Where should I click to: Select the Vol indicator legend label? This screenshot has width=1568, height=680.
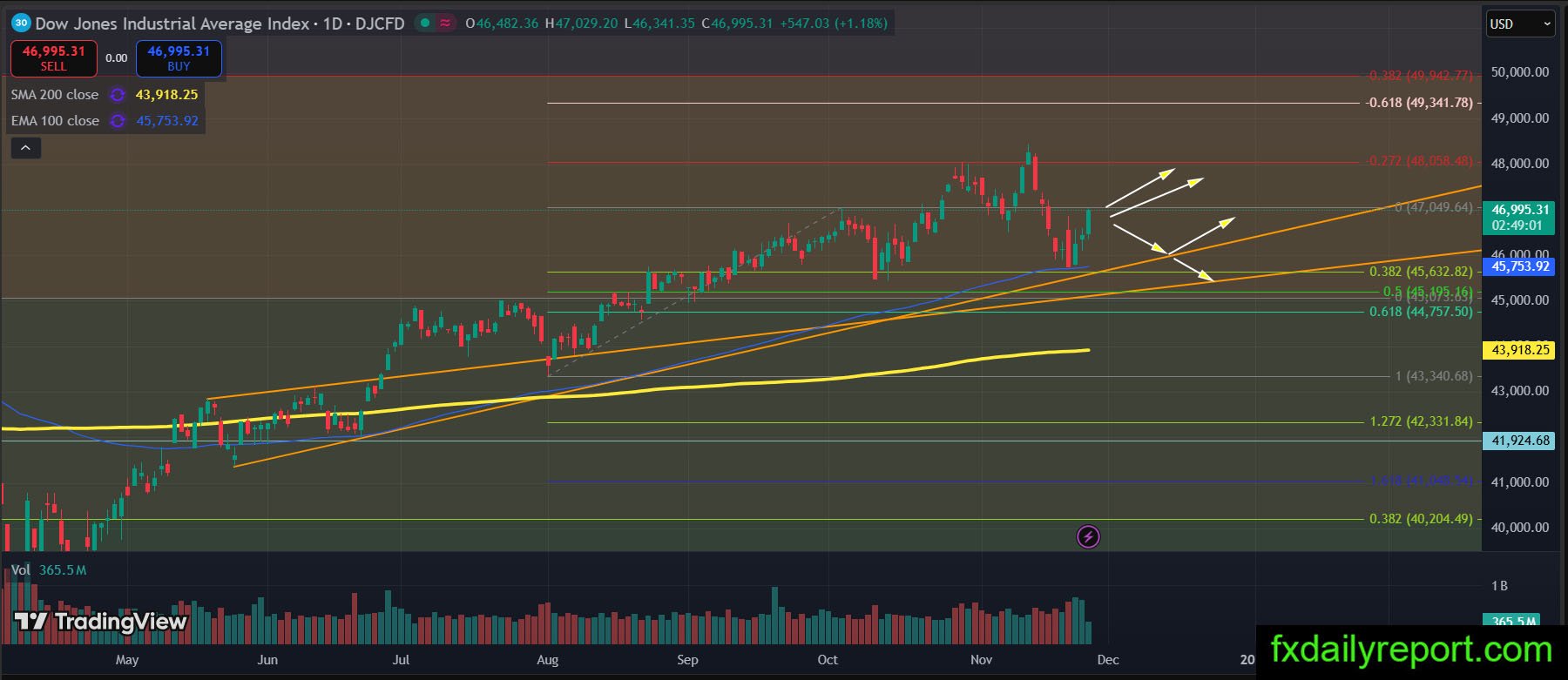(20, 570)
